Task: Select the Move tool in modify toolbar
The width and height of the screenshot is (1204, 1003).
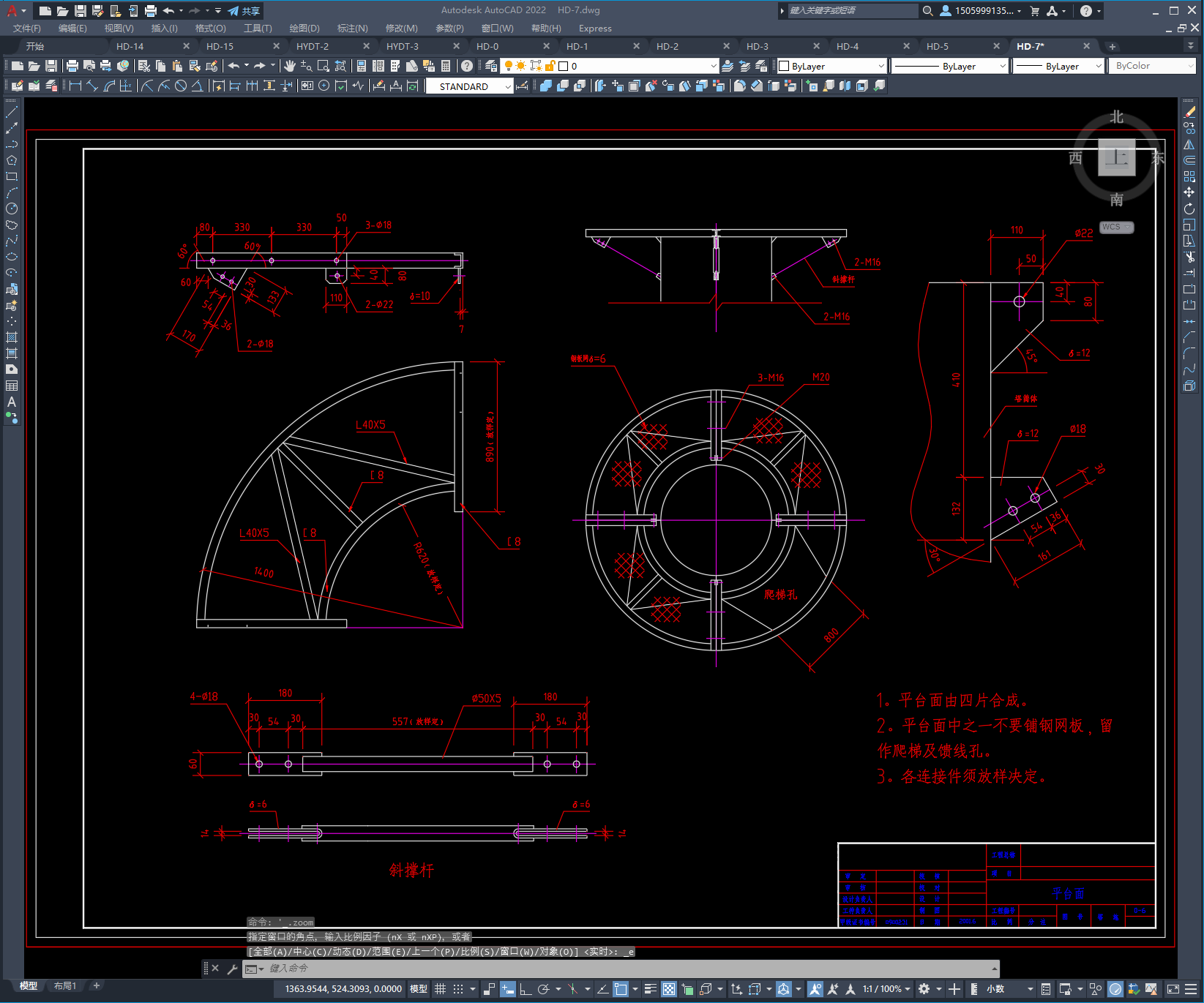Action: pyautogui.click(x=1189, y=192)
